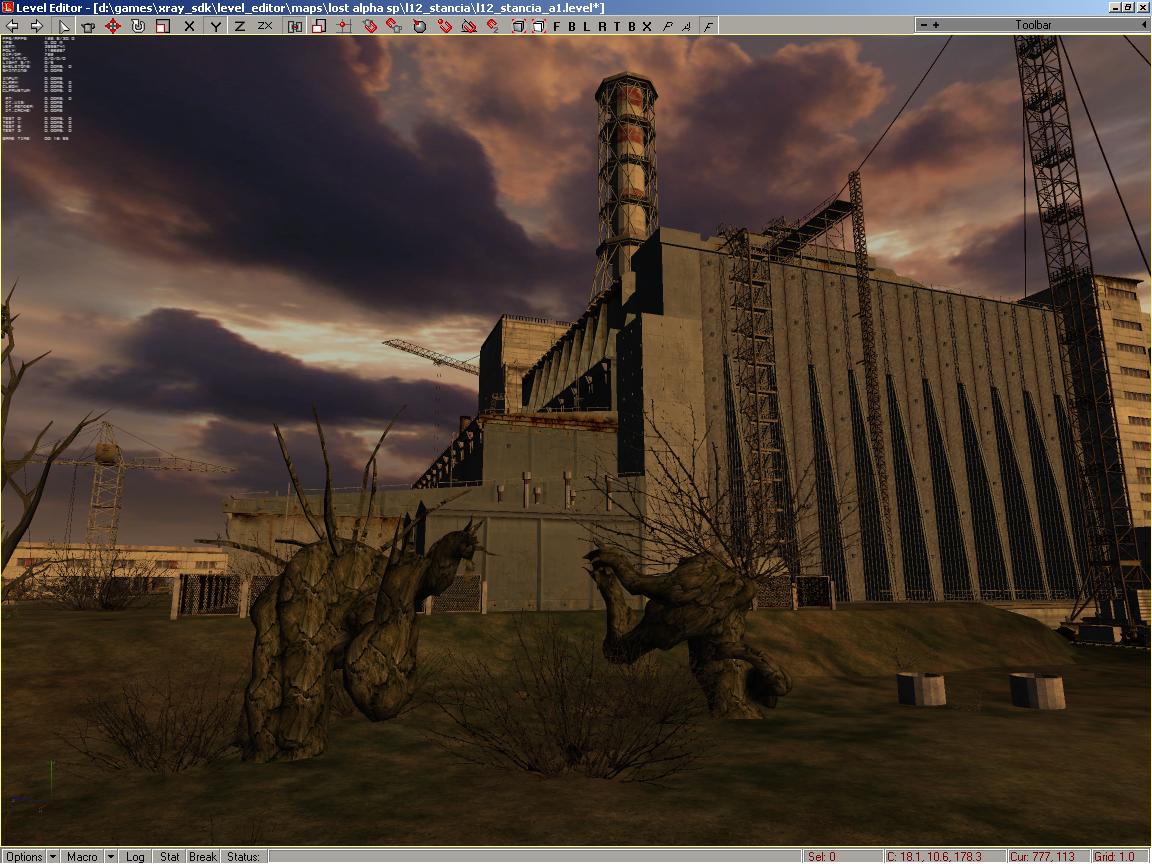Toggle the non-uniform scale icon
Image resolution: width=1152 pixels, height=864 pixels.
[x=319, y=26]
